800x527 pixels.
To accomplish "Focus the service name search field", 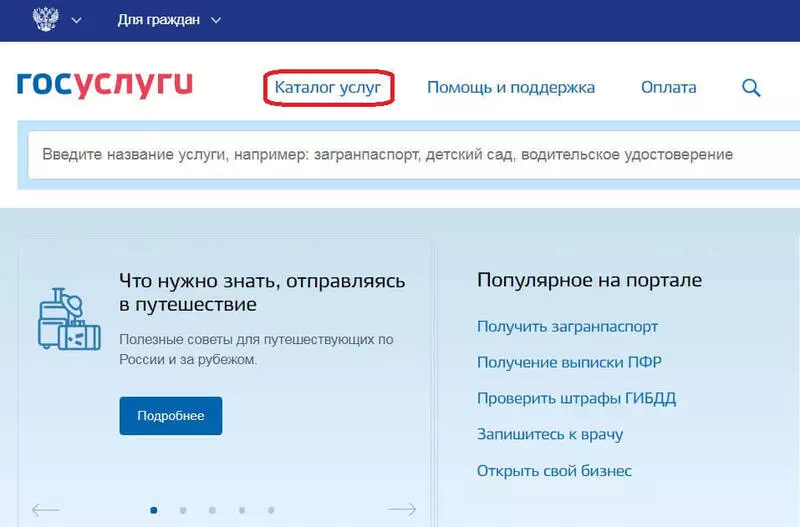I will click(414, 155).
